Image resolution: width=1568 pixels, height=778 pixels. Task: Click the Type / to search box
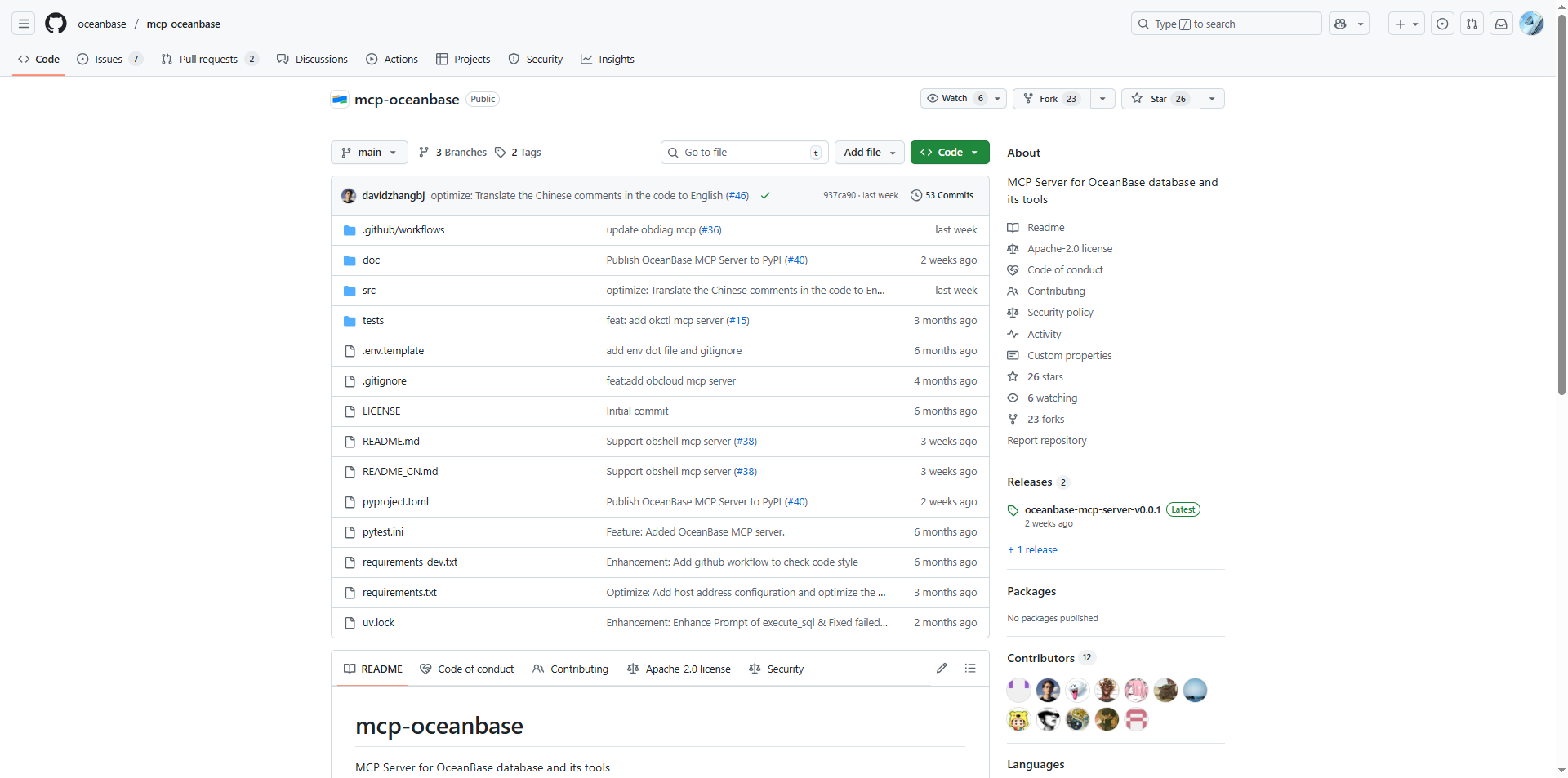pyautogui.click(x=1226, y=24)
